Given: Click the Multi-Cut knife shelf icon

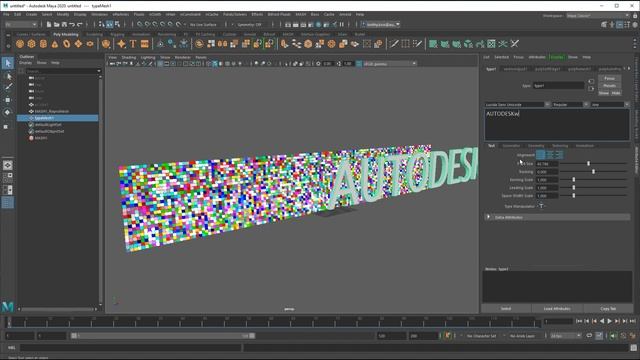Looking at the screenshot, I should 394,44.
